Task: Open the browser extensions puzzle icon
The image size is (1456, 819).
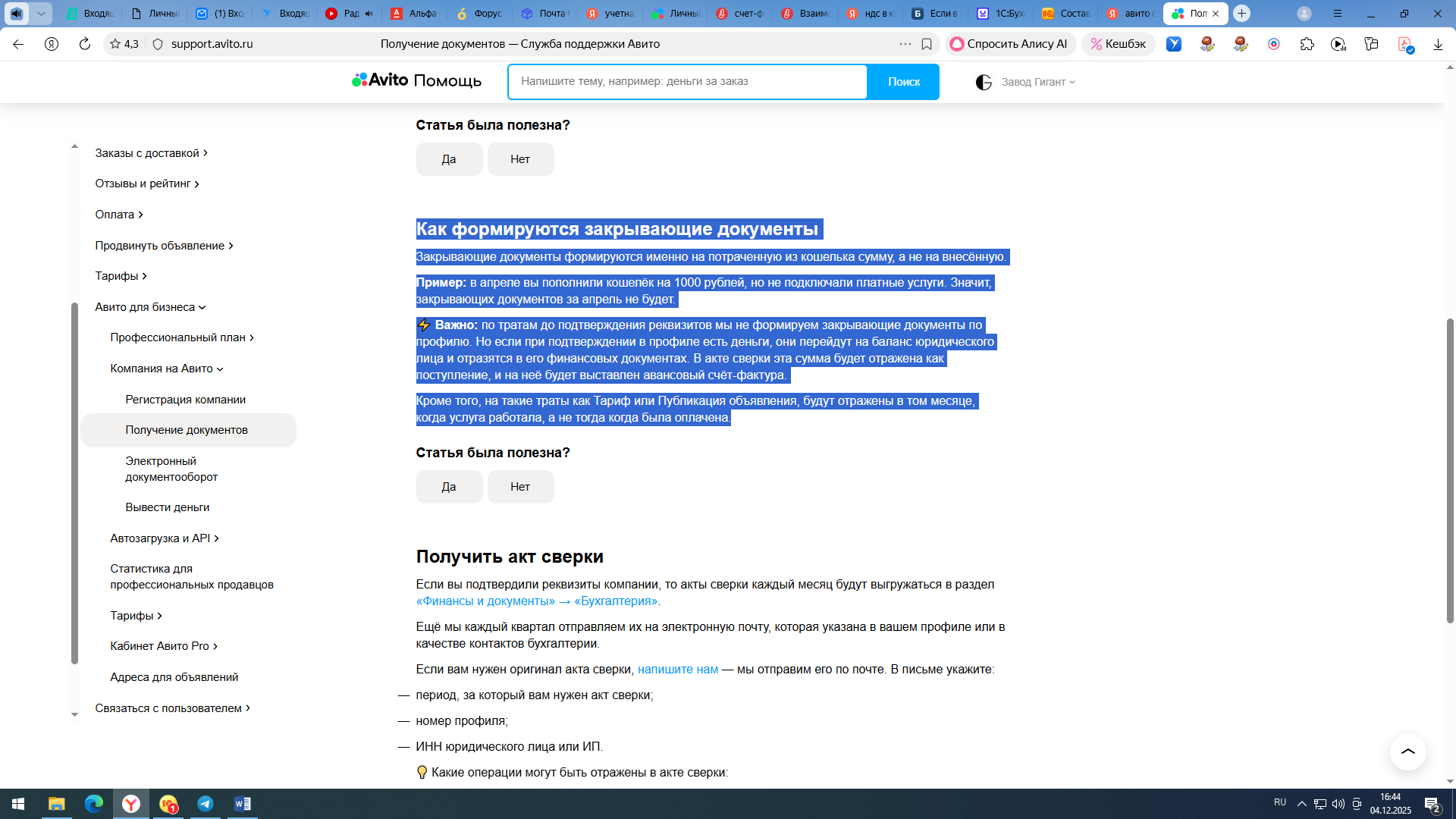Action: [x=1307, y=44]
